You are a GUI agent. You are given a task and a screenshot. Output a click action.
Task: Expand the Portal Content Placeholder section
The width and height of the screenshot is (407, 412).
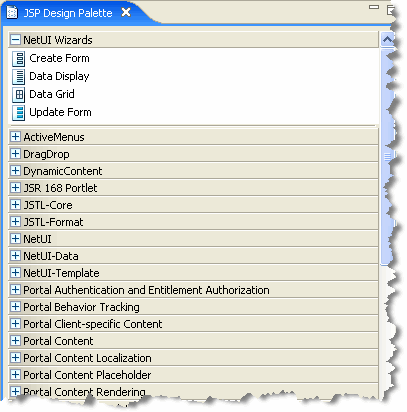pyautogui.click(x=15, y=375)
